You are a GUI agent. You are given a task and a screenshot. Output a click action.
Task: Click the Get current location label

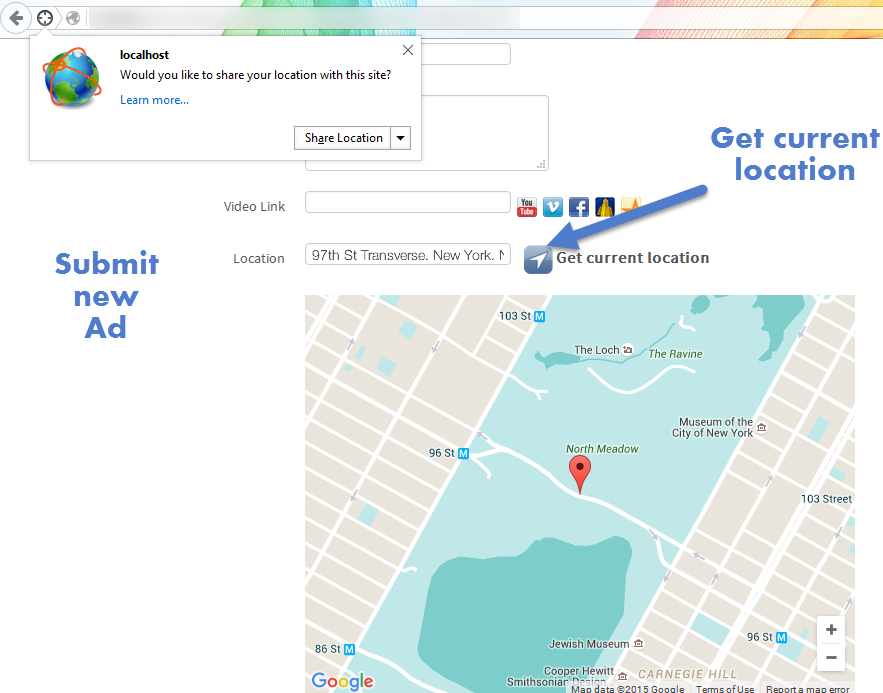[633, 258]
